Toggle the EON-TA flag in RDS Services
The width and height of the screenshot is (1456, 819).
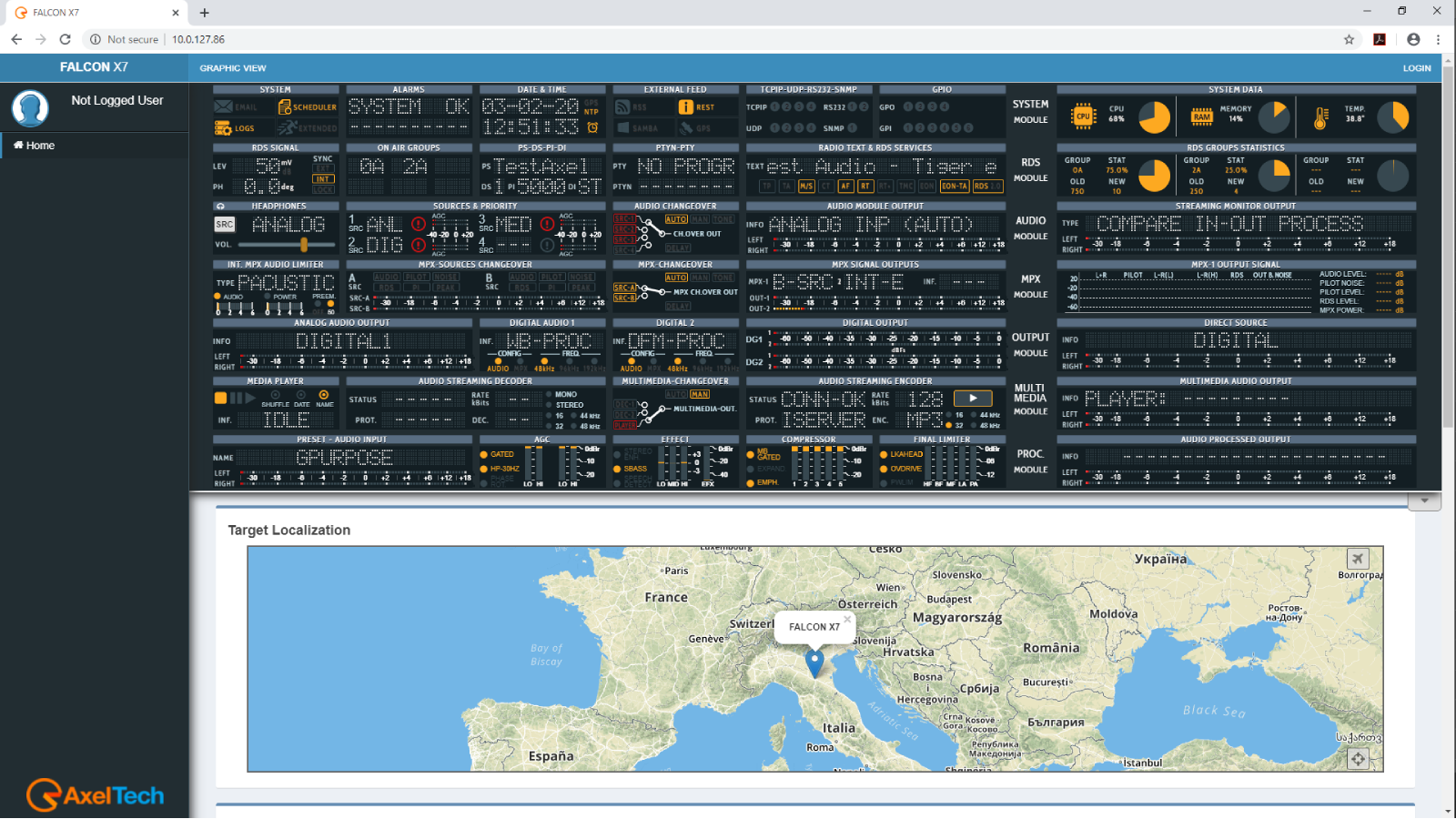pos(955,187)
